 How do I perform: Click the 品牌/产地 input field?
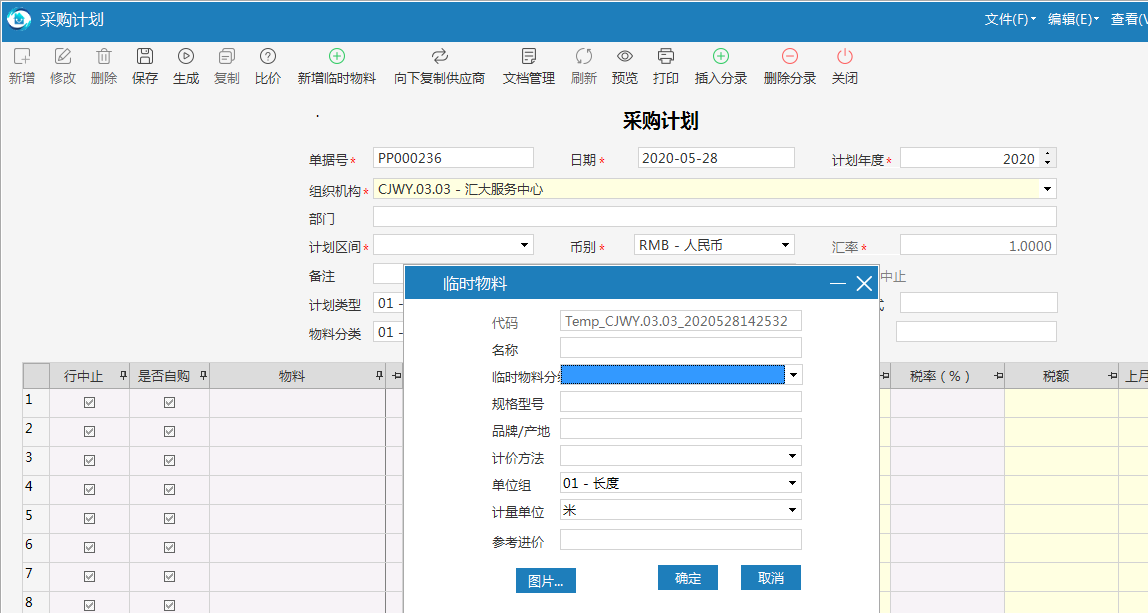pos(681,429)
